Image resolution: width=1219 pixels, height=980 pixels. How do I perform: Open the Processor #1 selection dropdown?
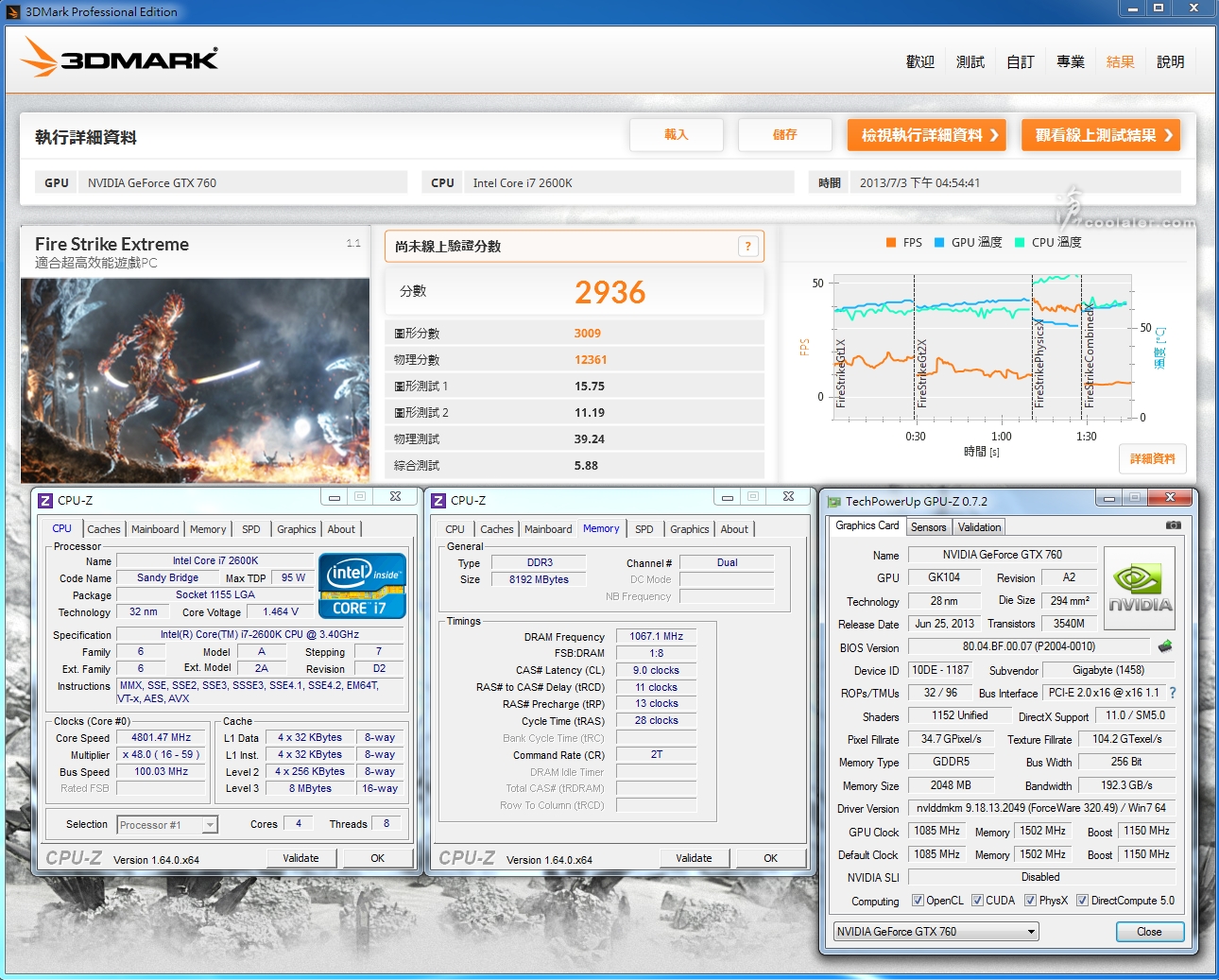[x=167, y=825]
